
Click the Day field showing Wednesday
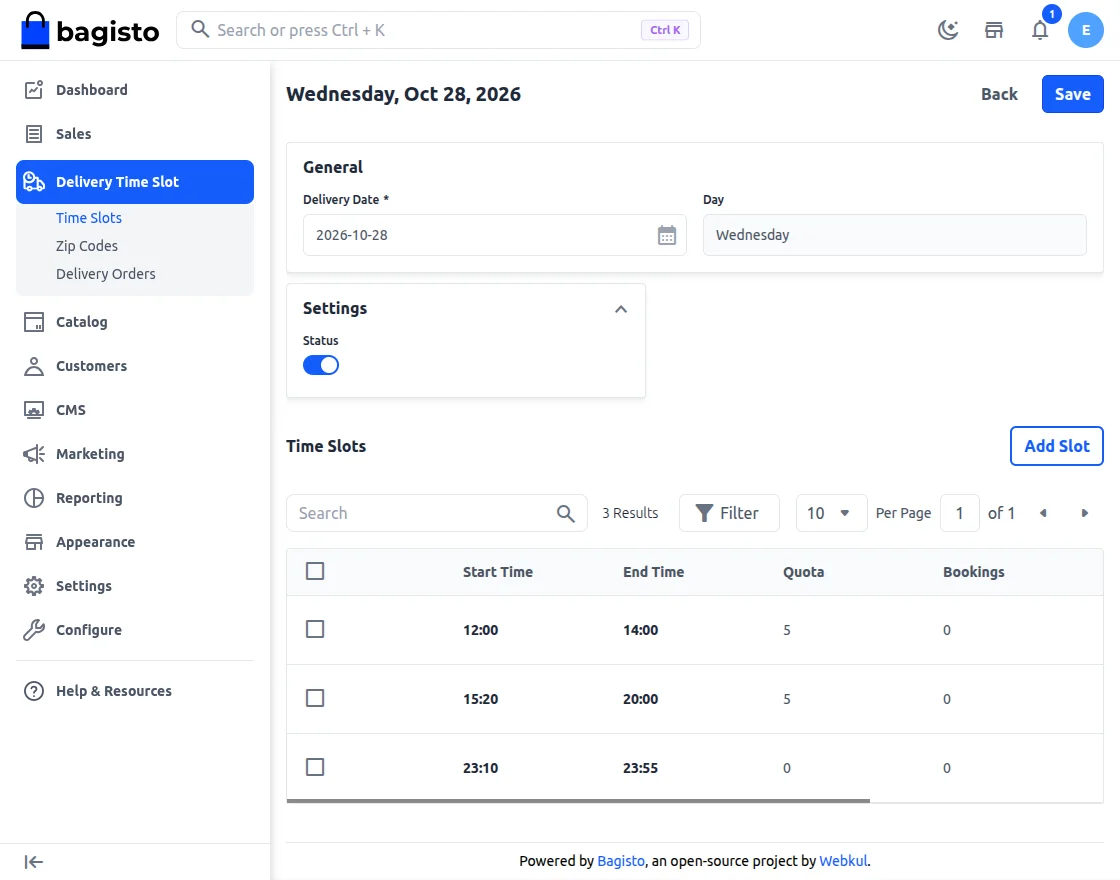coord(894,235)
